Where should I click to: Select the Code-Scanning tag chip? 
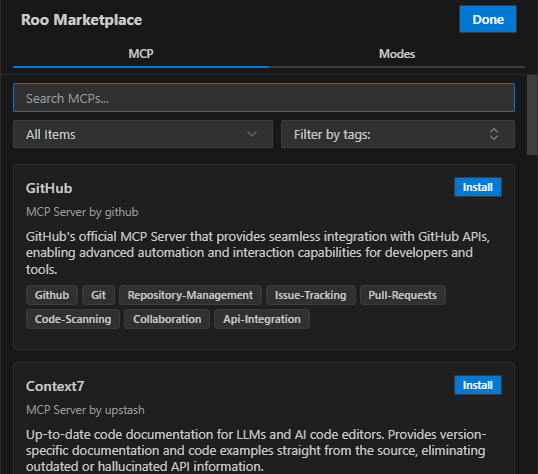73,319
